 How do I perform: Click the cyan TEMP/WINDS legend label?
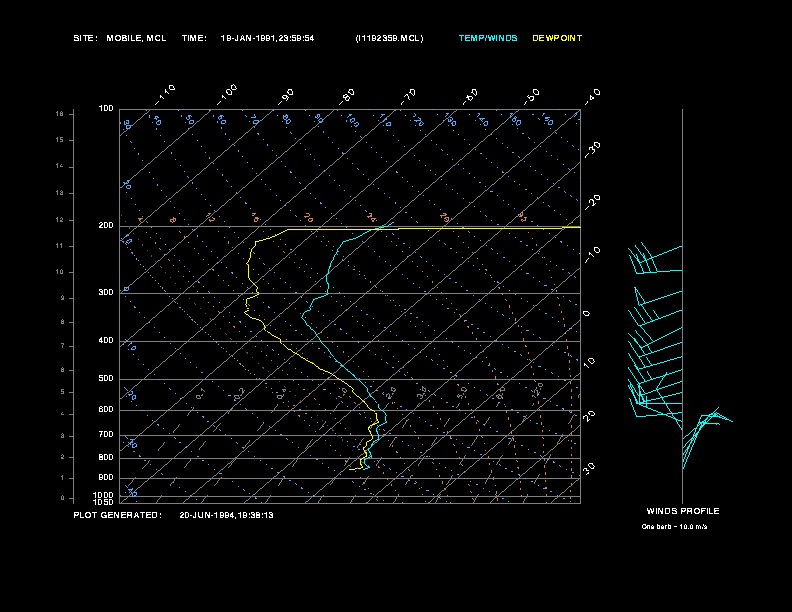point(488,38)
